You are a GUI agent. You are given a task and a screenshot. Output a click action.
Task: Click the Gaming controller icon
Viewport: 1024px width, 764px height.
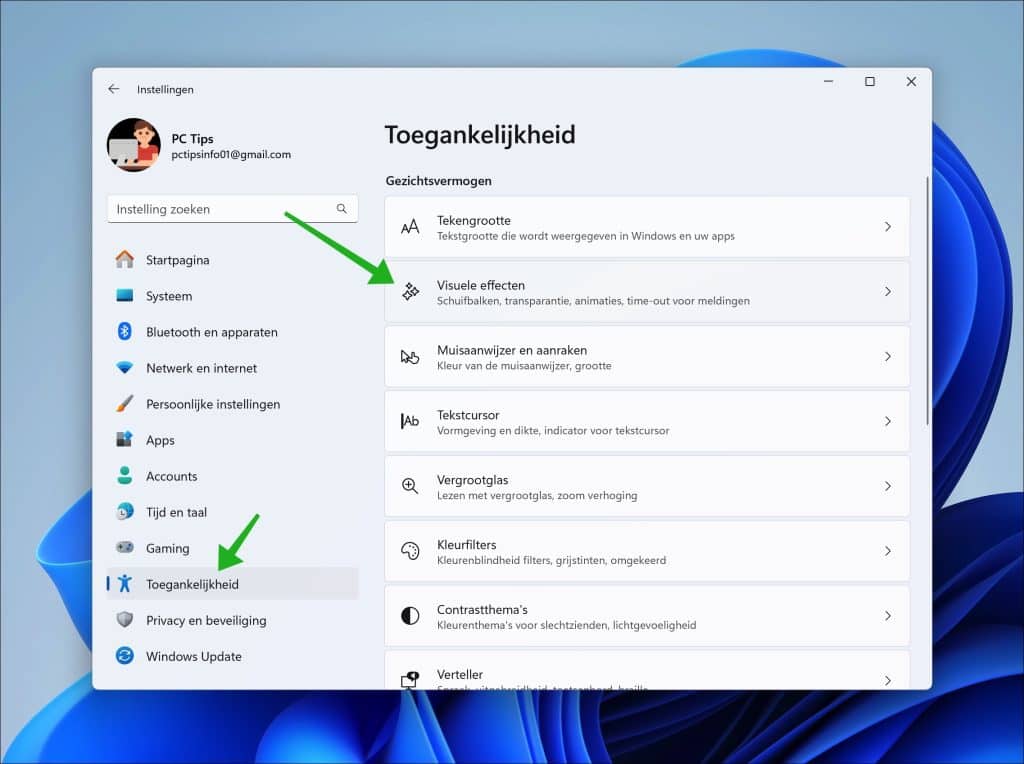coord(125,547)
